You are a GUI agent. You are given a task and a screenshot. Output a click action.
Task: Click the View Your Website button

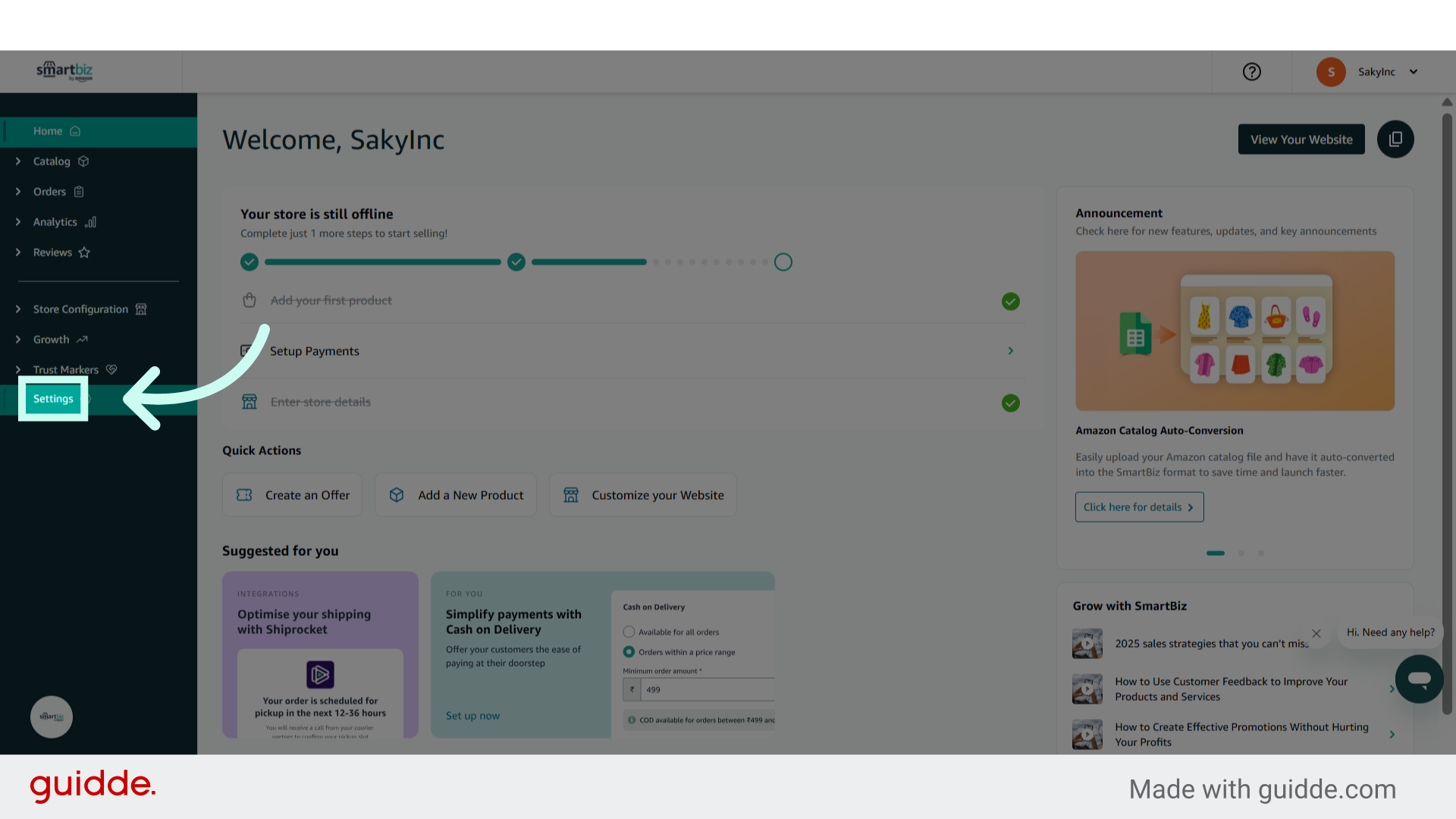(1301, 140)
